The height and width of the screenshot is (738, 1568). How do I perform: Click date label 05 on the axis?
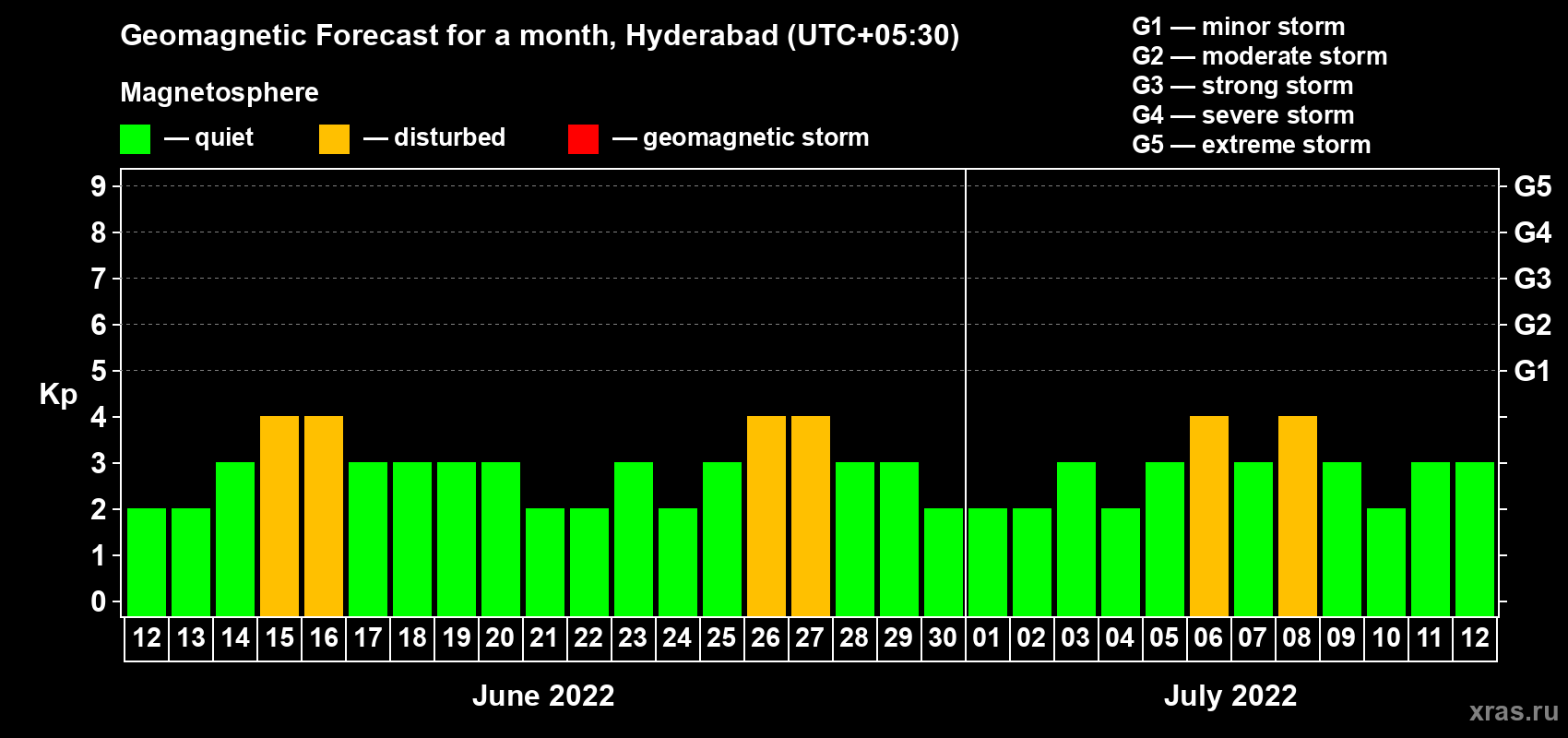(x=1164, y=637)
